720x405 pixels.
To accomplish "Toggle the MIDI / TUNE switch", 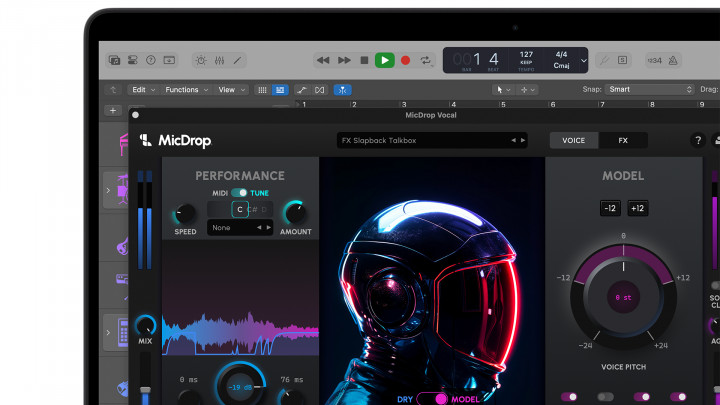I will pos(239,193).
